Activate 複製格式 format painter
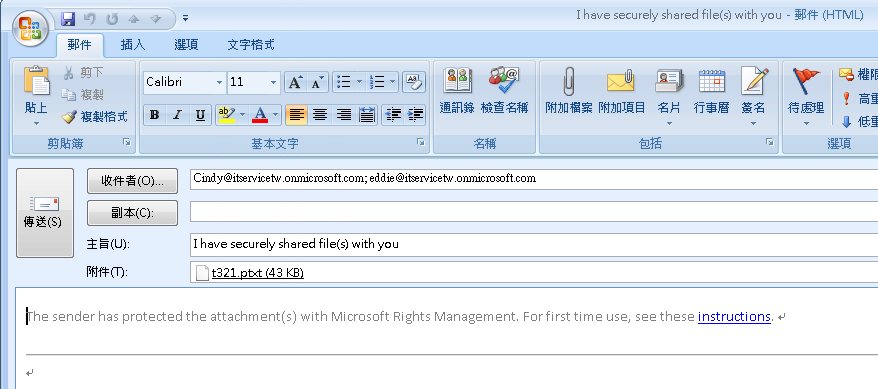The width and height of the screenshot is (878, 389). point(95,117)
